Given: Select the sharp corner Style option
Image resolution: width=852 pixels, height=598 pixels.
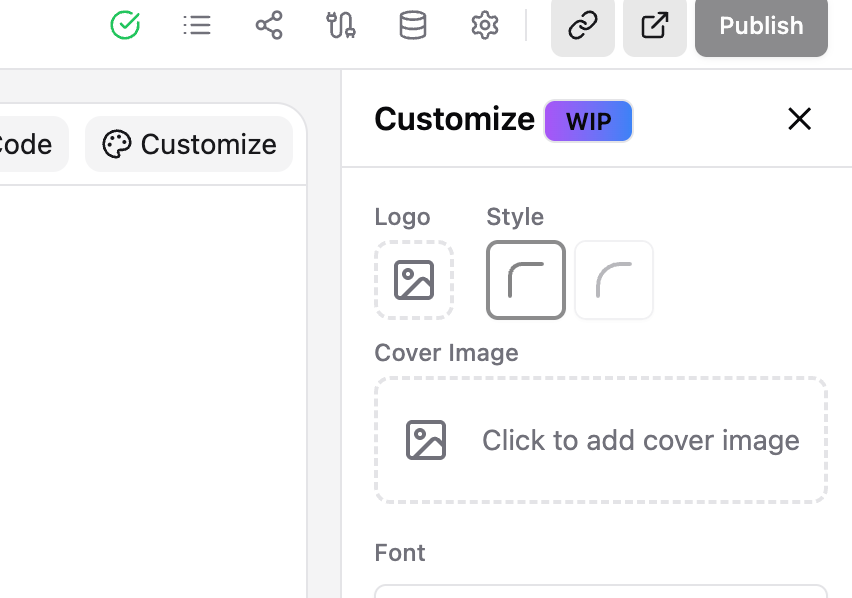Looking at the screenshot, I should pos(525,280).
